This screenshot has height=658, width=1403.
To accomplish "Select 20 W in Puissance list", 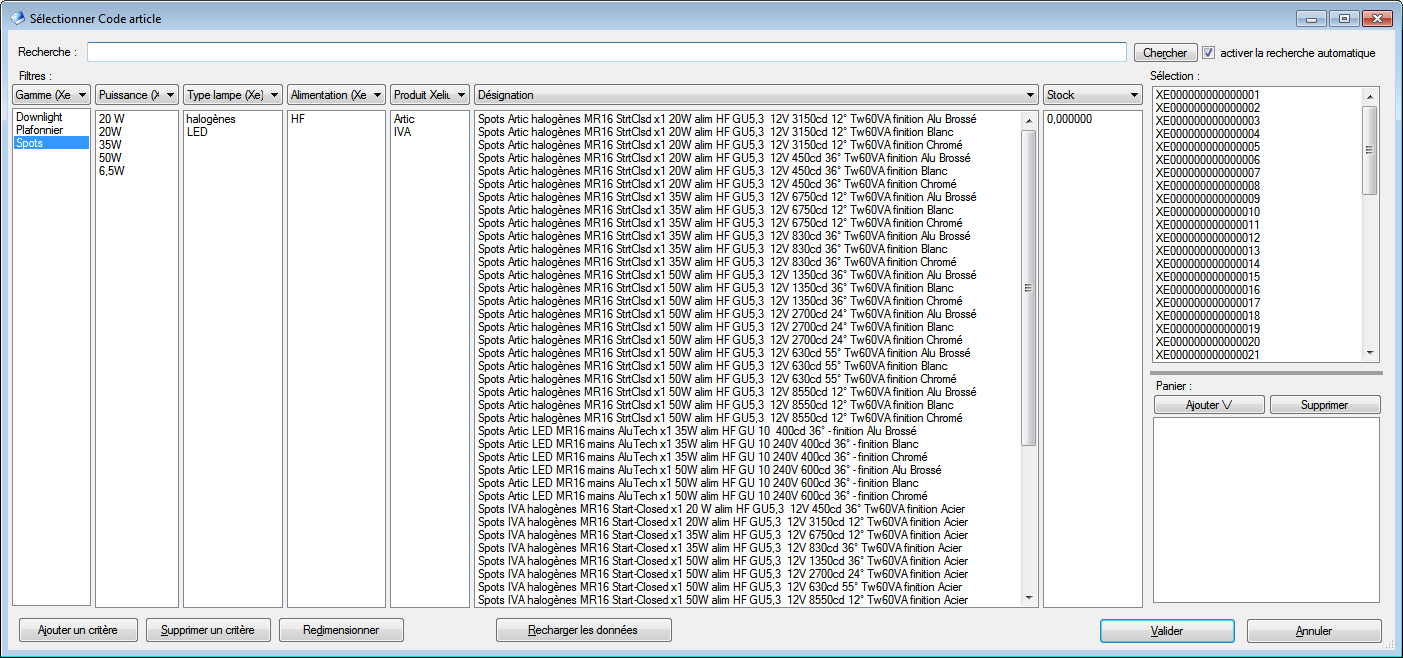I will click(136, 119).
